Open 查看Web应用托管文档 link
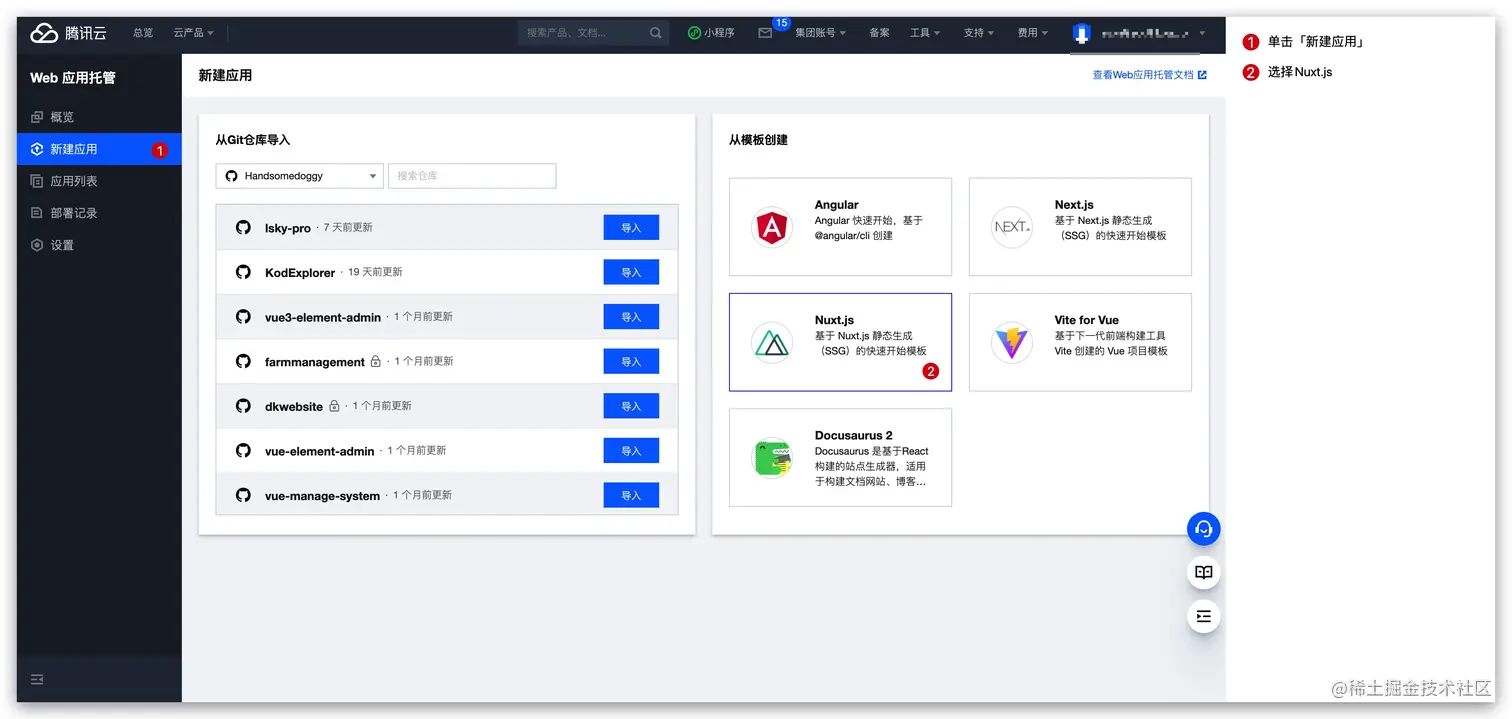Image resolution: width=1512 pixels, height=719 pixels. (x=1149, y=75)
